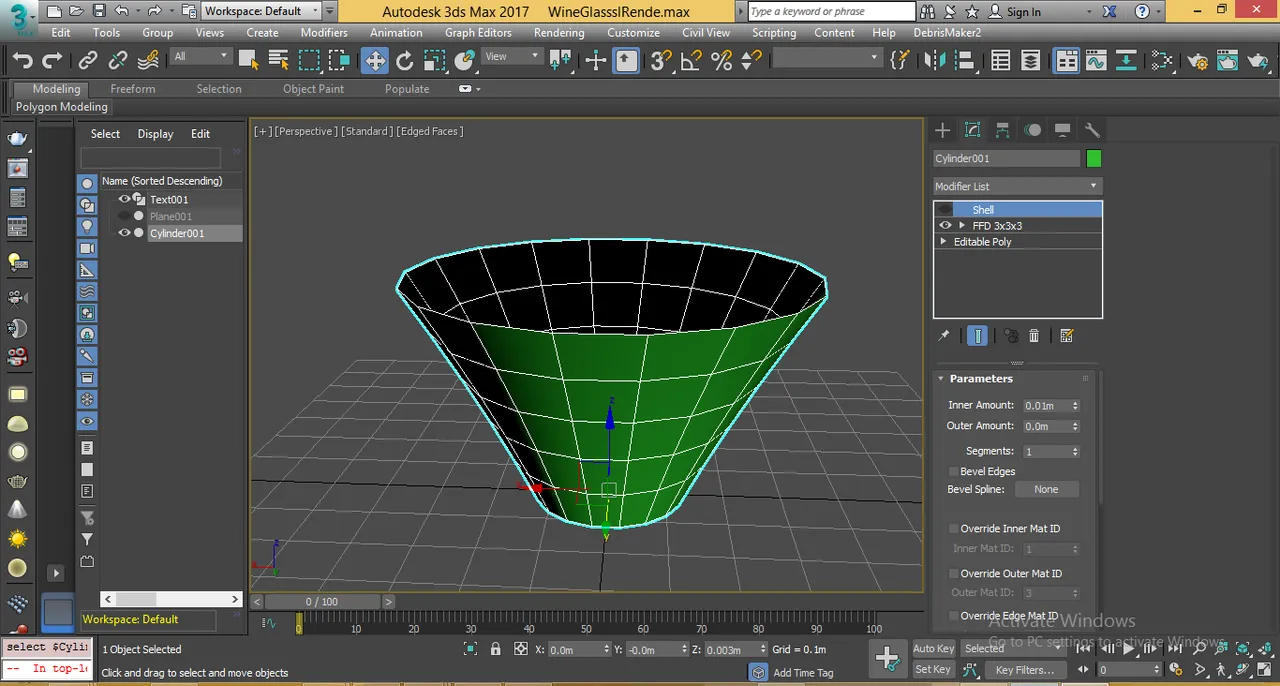The height and width of the screenshot is (686, 1280).
Task: Open the Workspace: Default dropdown
Action: coord(262,11)
